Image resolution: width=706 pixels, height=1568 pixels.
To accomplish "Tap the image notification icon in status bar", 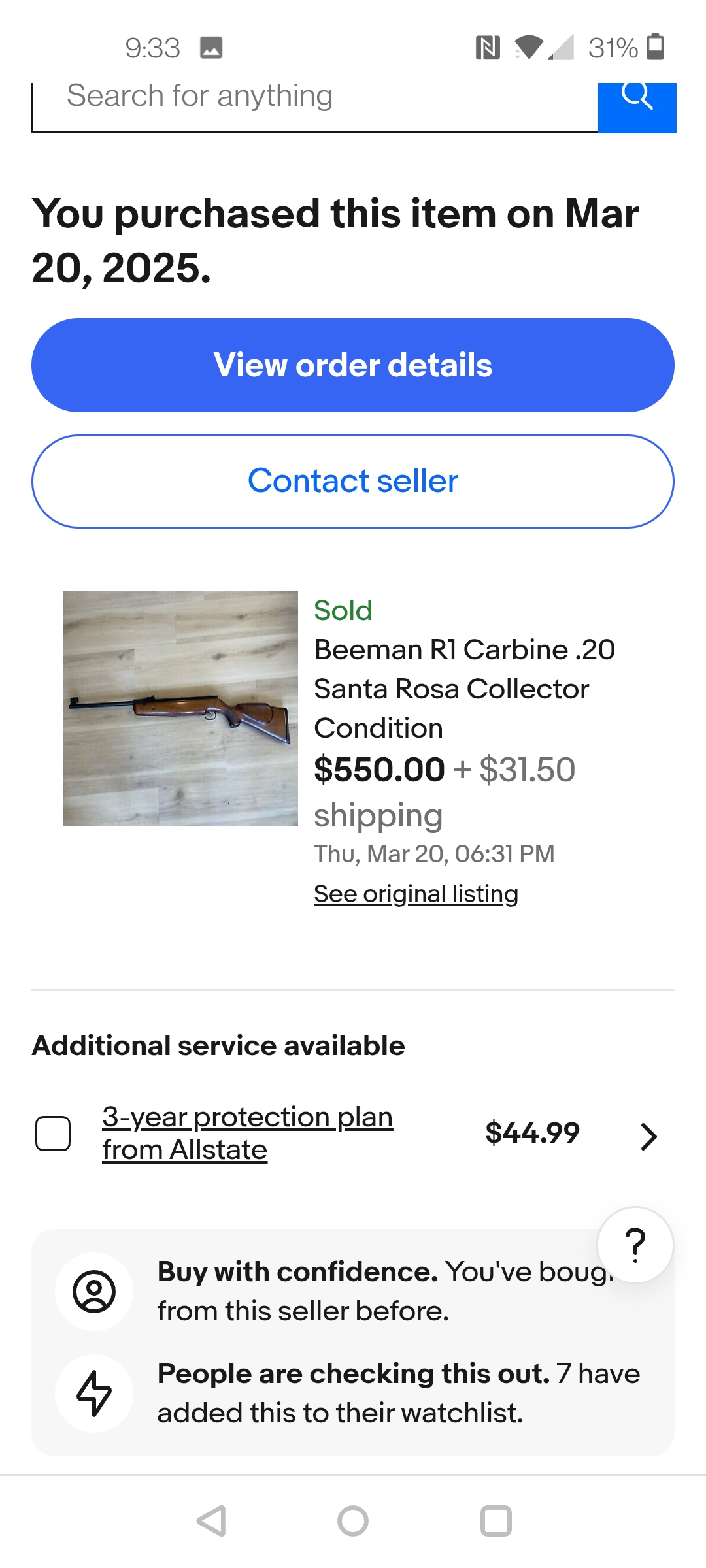I will (211, 48).
